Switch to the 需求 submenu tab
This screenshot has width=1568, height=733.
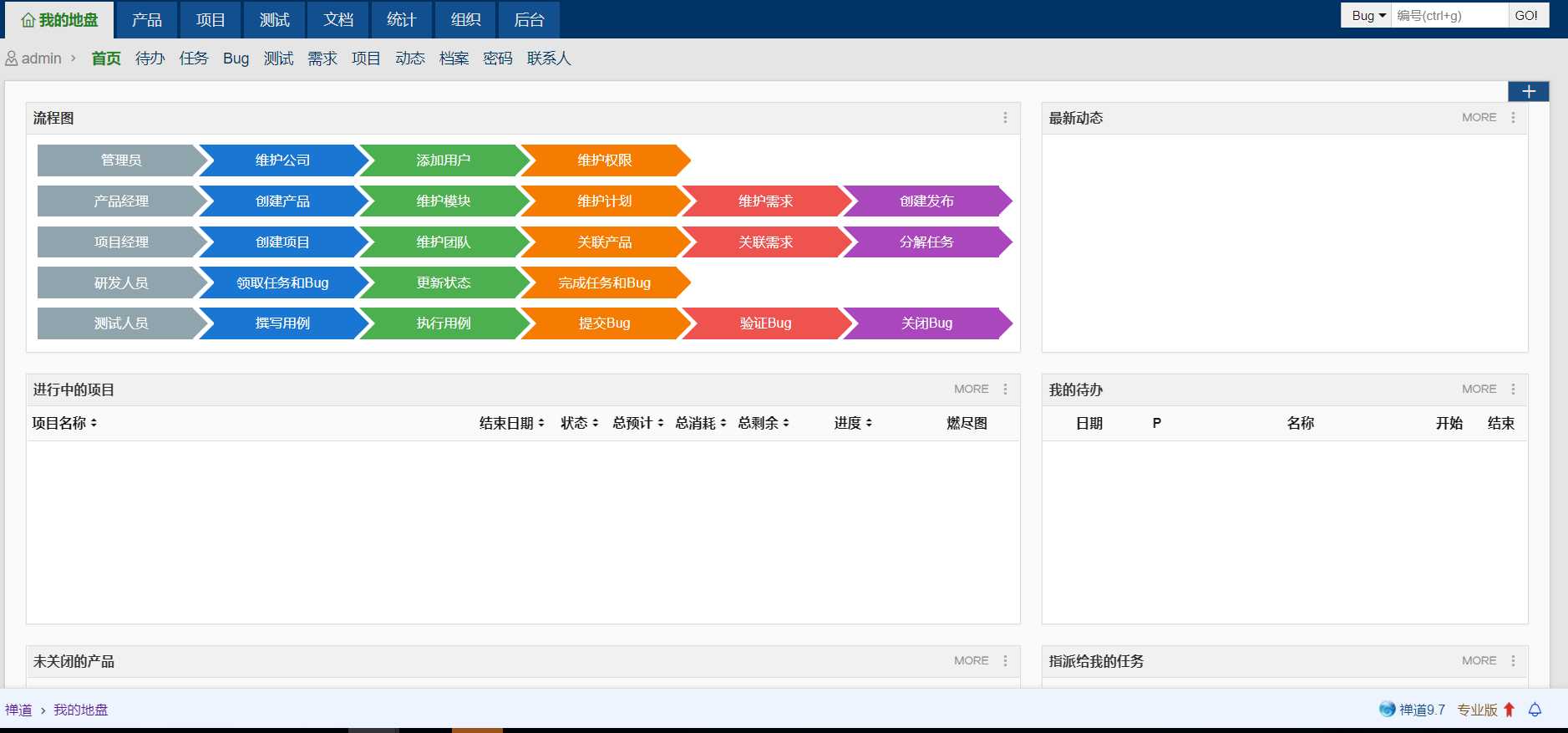(322, 59)
